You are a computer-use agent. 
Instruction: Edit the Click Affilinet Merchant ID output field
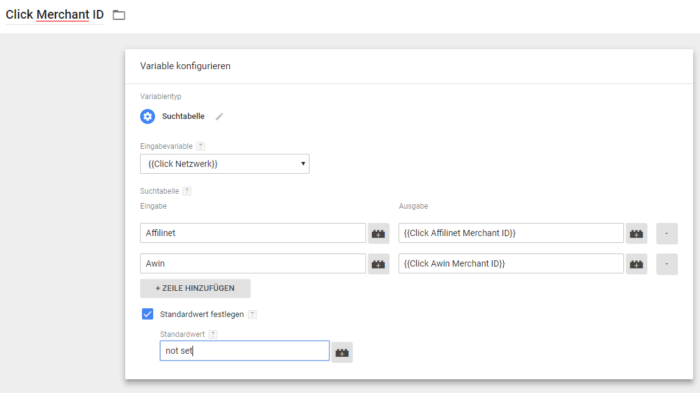[511, 233]
